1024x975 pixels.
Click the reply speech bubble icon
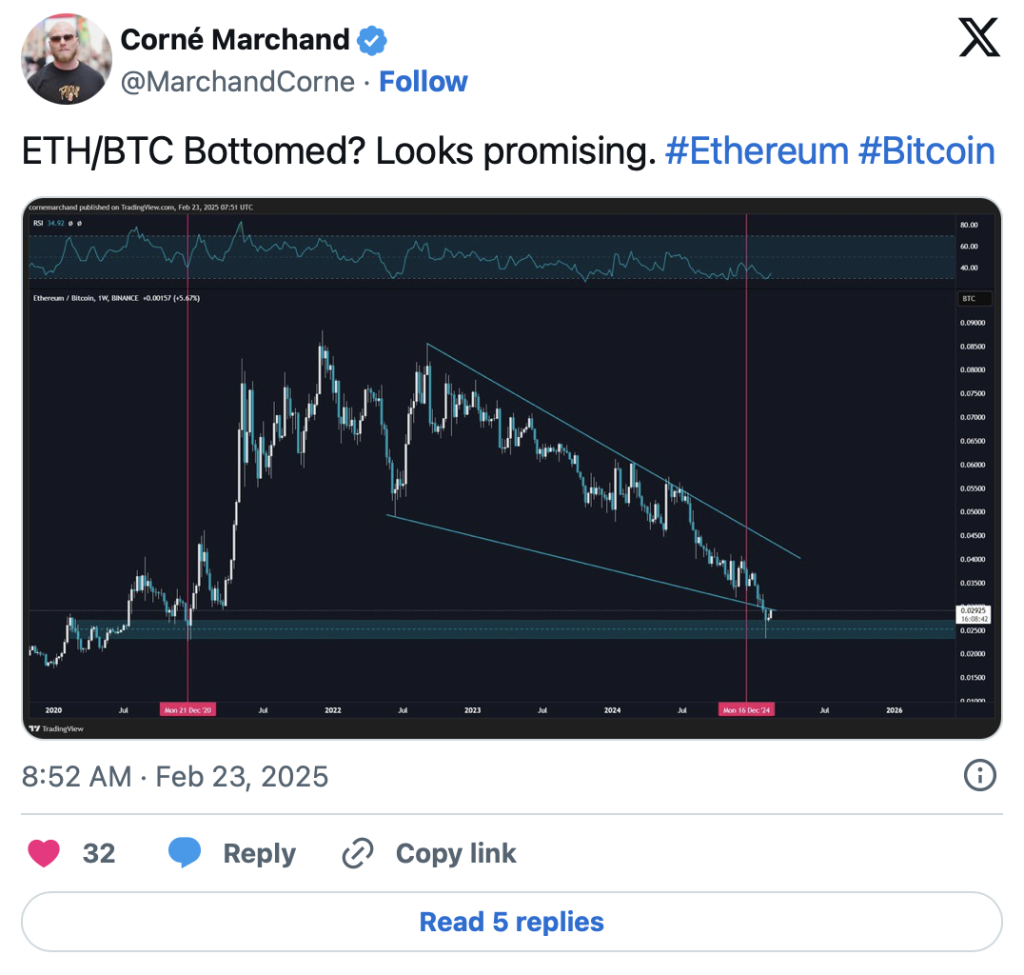point(185,852)
